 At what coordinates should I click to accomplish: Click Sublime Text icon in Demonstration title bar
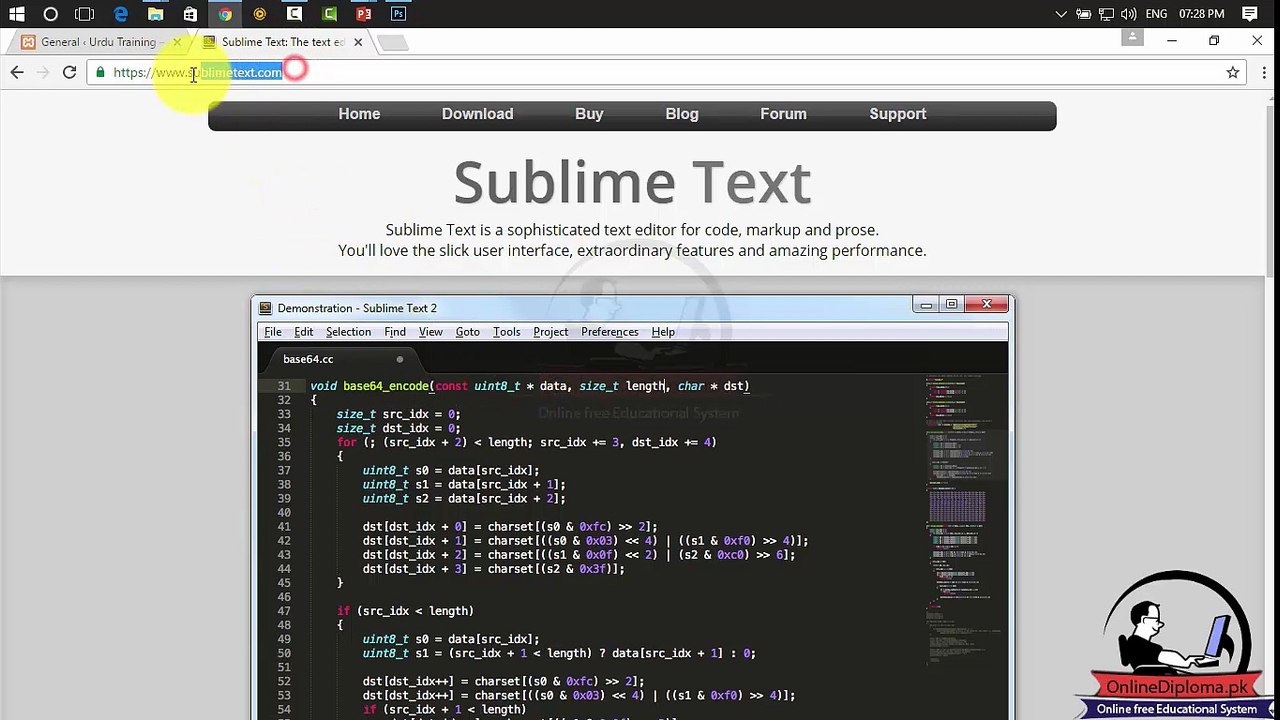coord(265,308)
